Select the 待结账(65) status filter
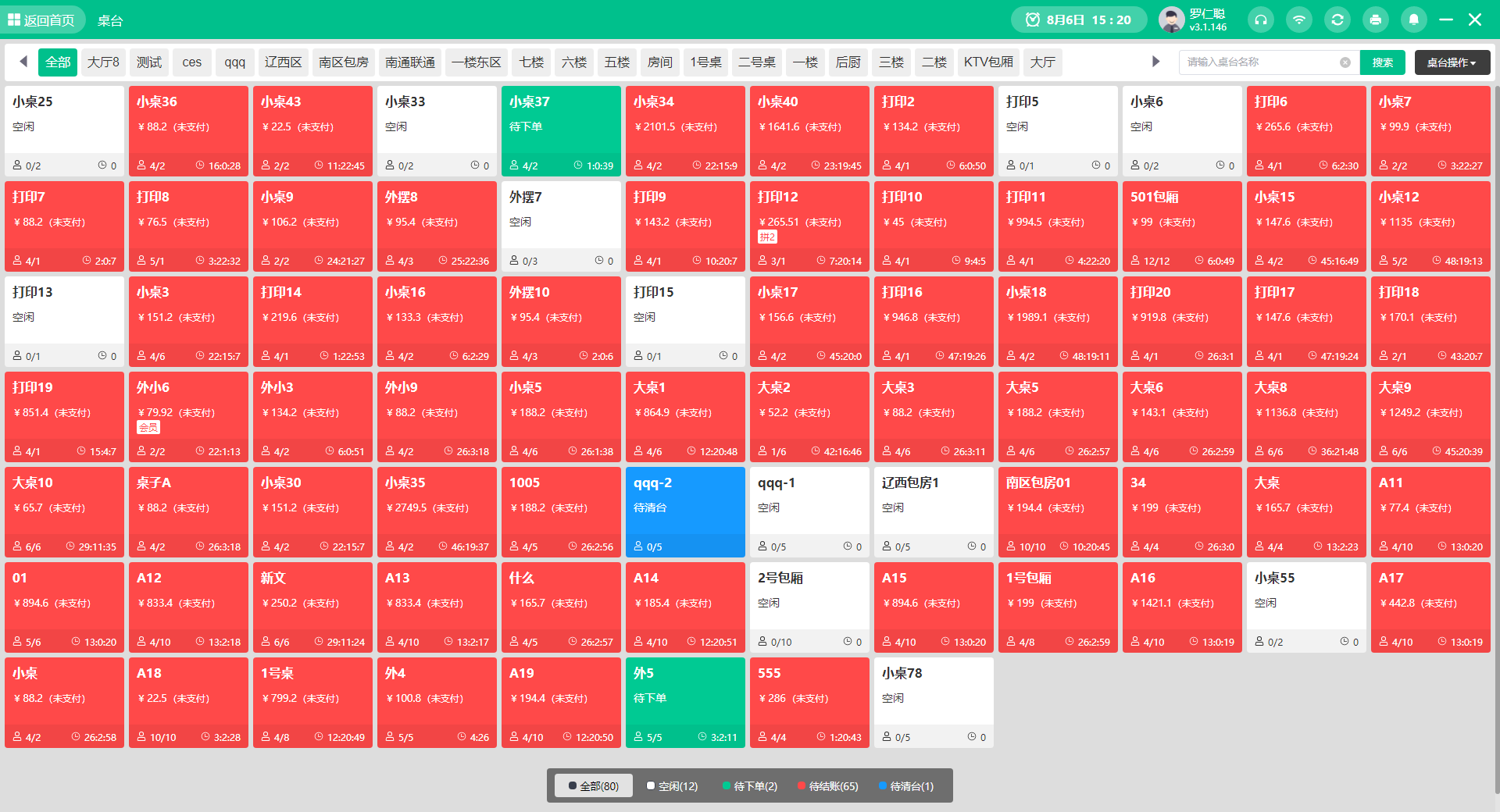Screen dimensions: 1500x812 [827, 786]
